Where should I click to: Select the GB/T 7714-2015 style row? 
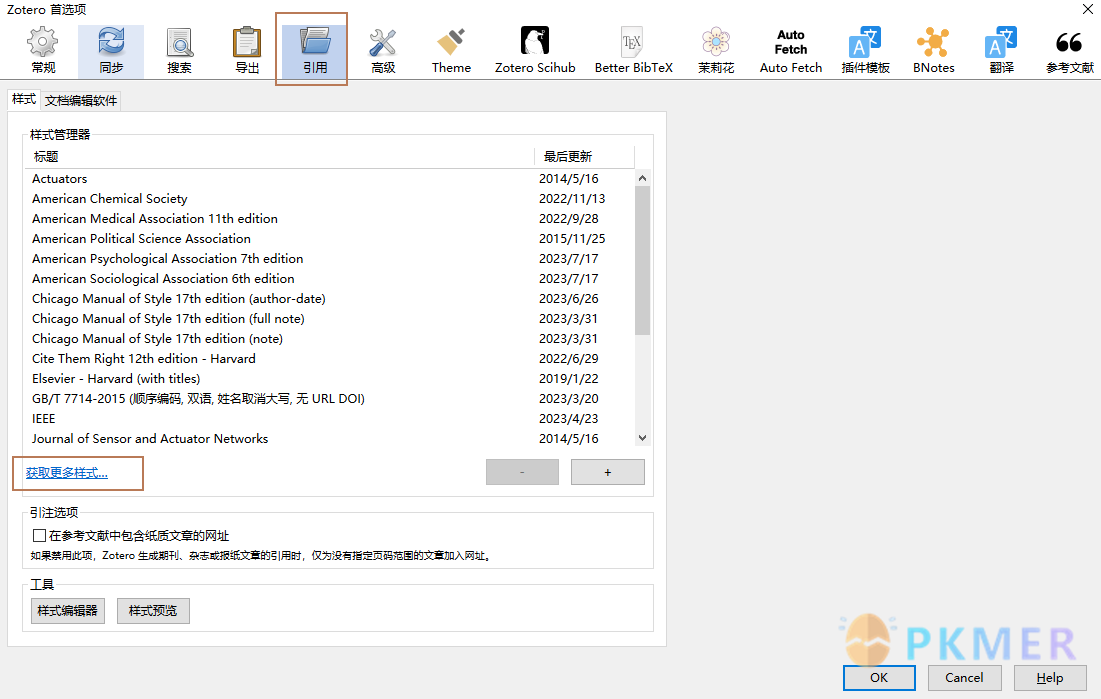tap(330, 399)
